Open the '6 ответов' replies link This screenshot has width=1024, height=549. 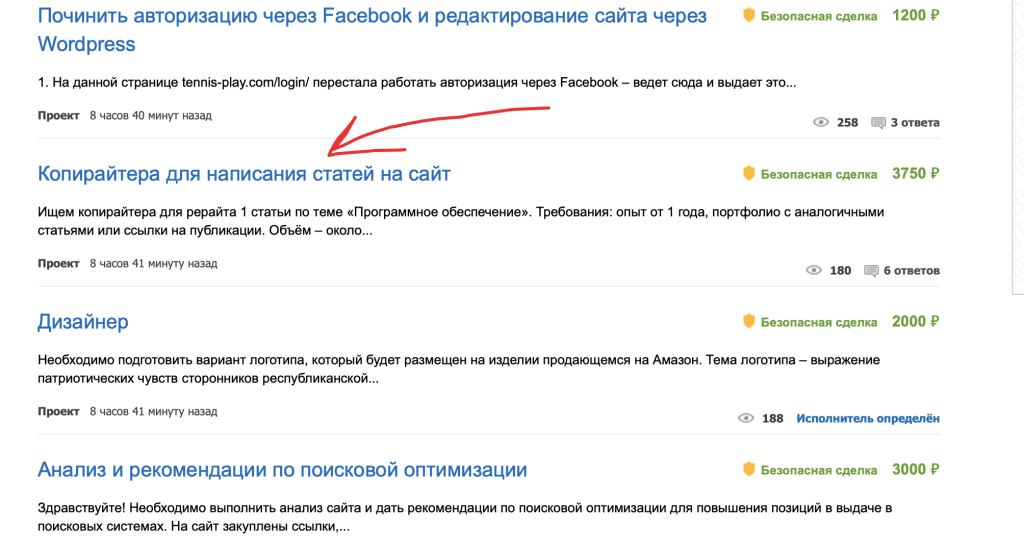[911, 271]
